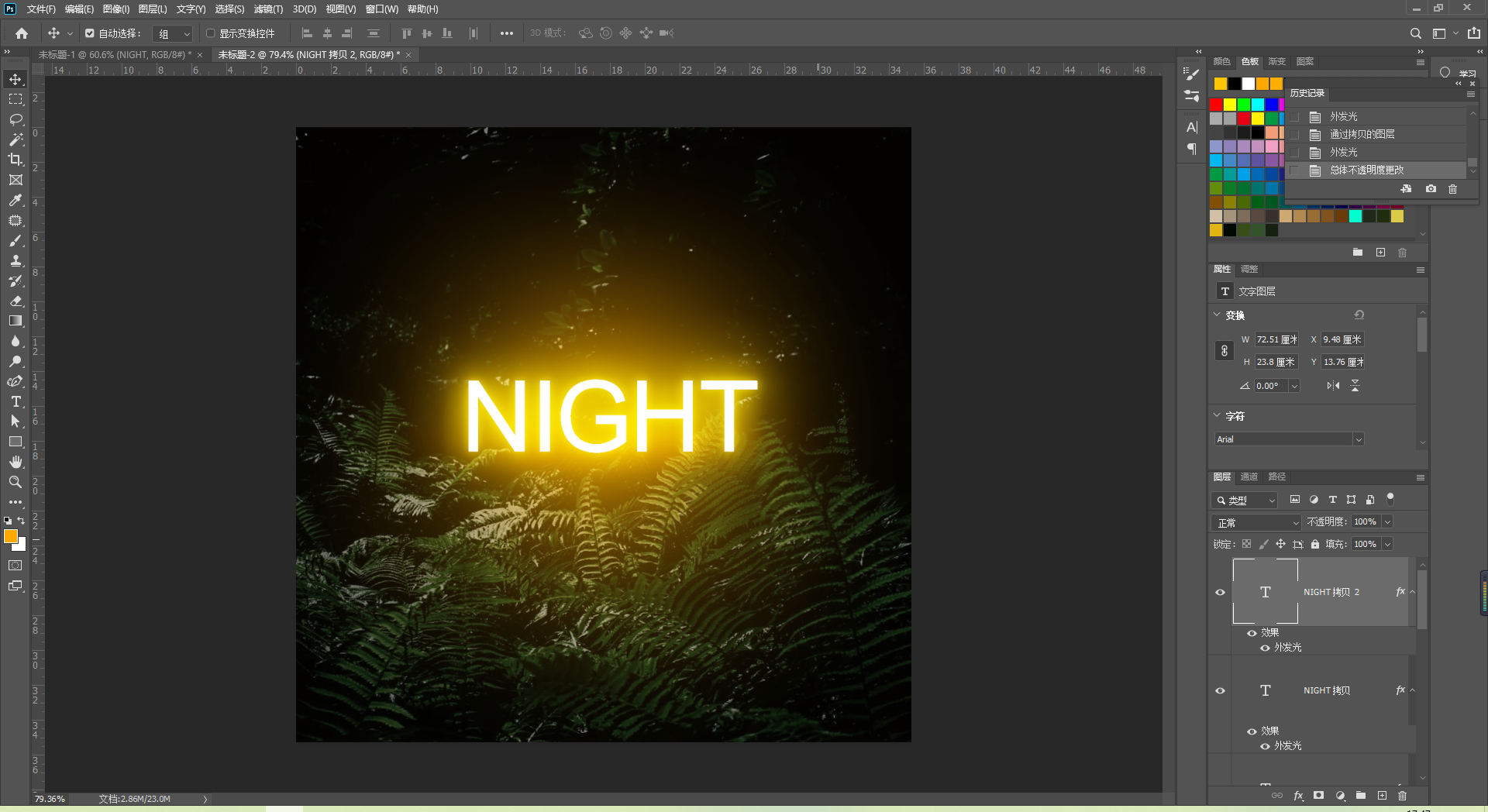The image size is (1488, 812).
Task: Hide 效果 under NIGHT 拷贝 layer
Action: click(x=1252, y=731)
